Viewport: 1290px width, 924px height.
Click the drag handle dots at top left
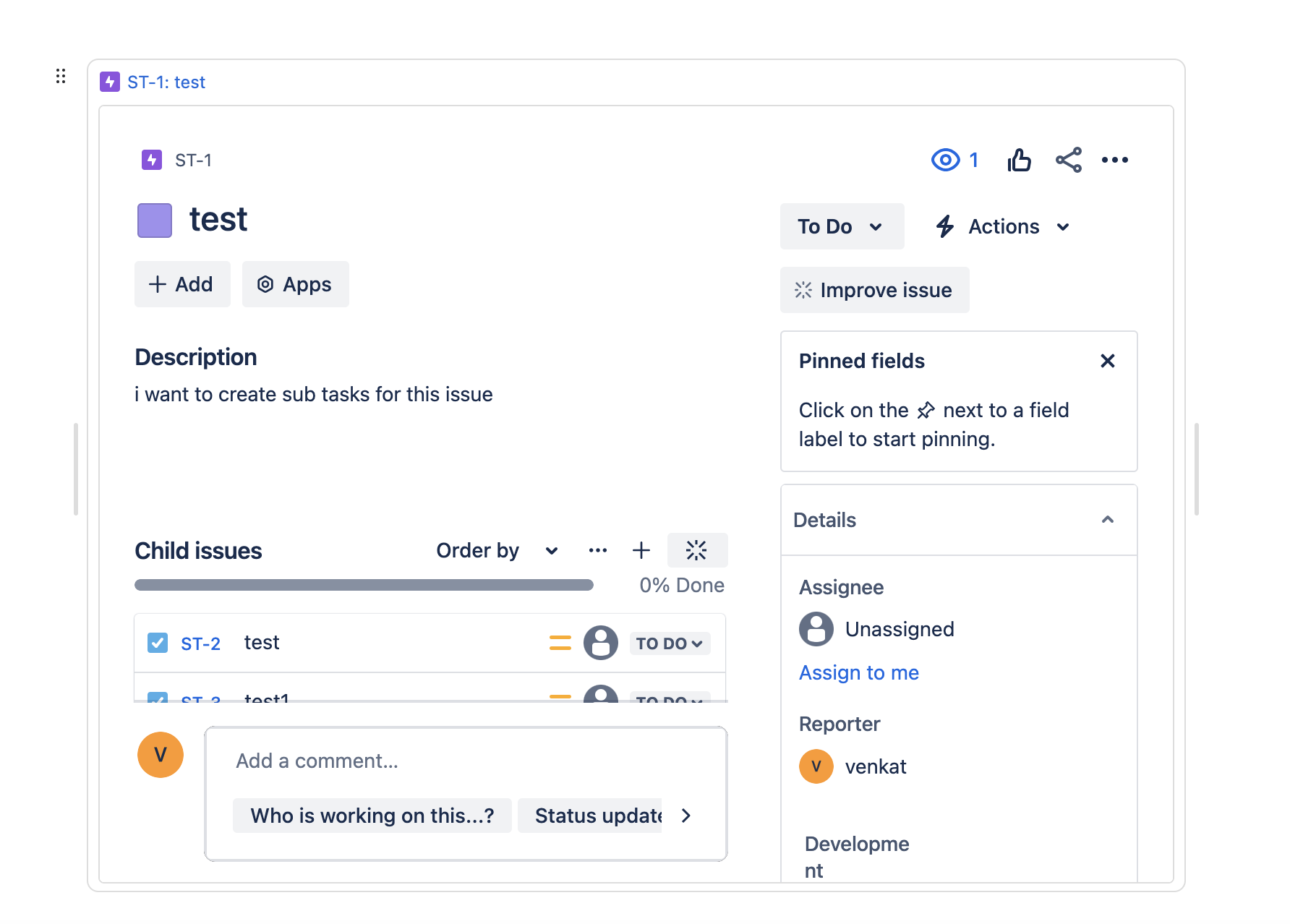click(60, 75)
